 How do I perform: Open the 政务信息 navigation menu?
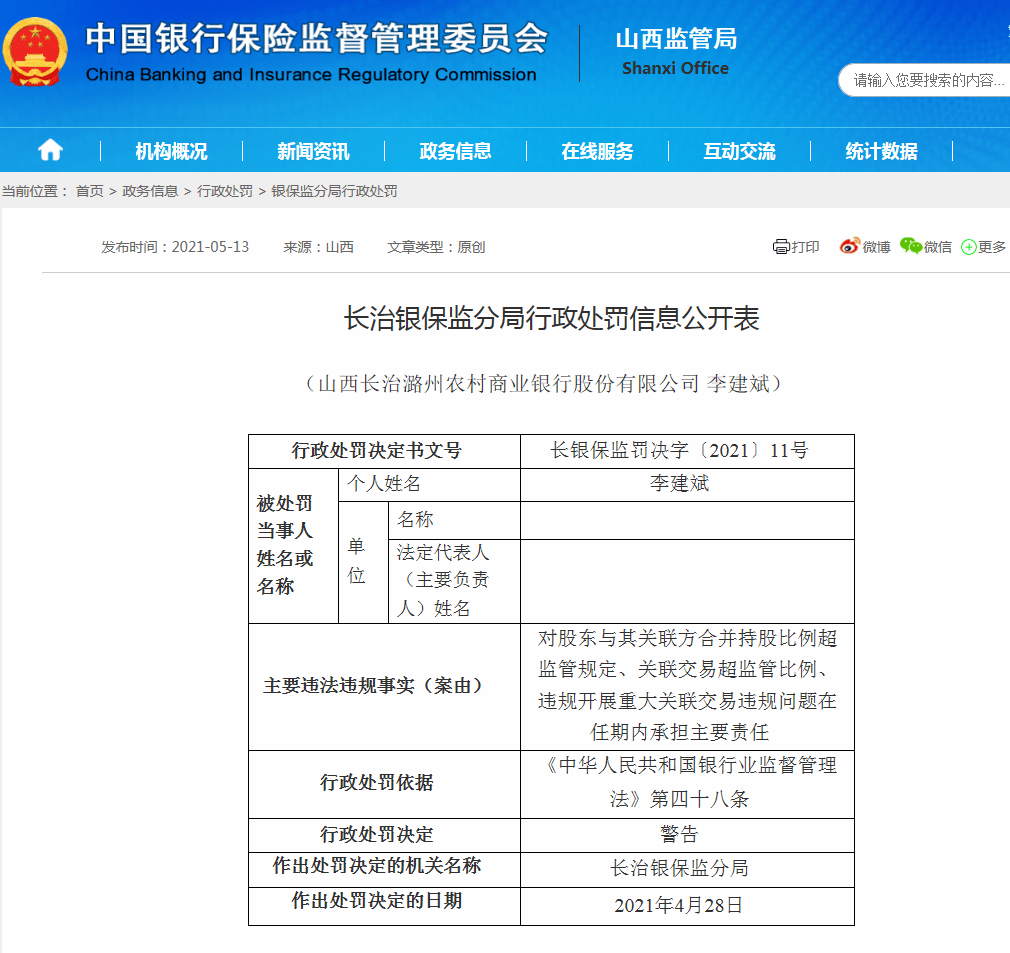pos(456,150)
